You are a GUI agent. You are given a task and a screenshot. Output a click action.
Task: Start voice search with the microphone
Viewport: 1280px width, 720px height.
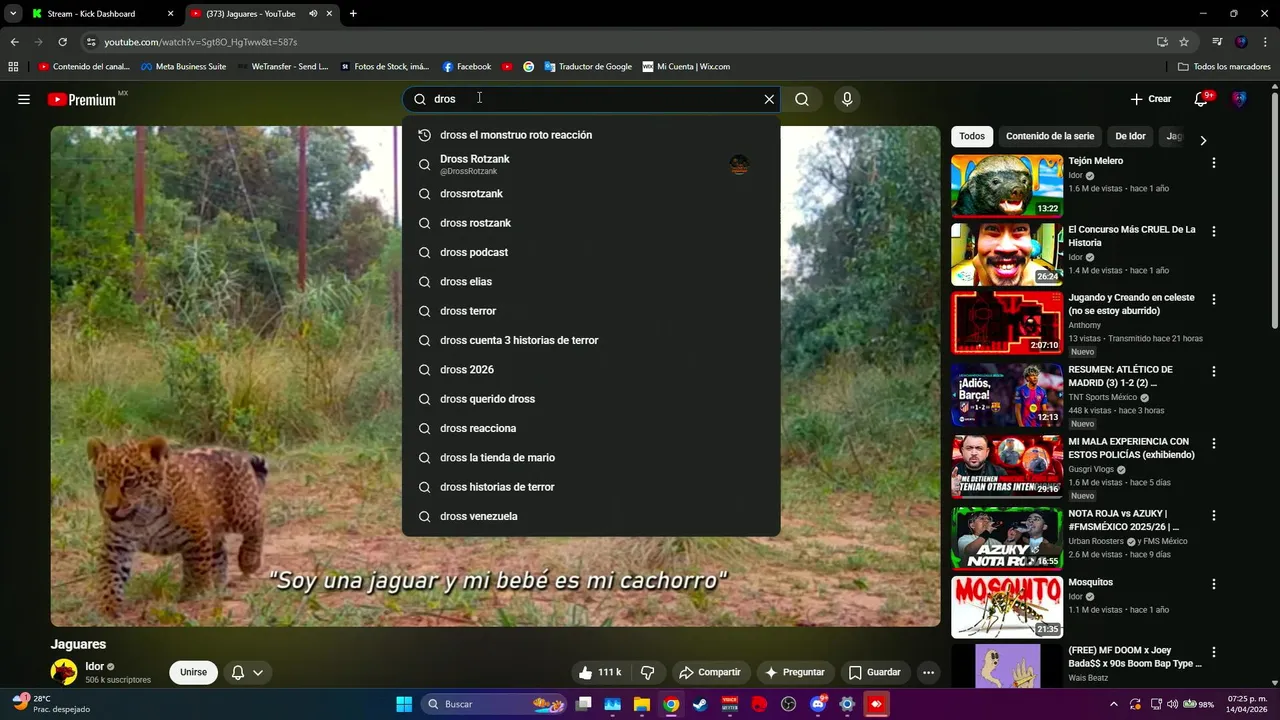coord(847,99)
